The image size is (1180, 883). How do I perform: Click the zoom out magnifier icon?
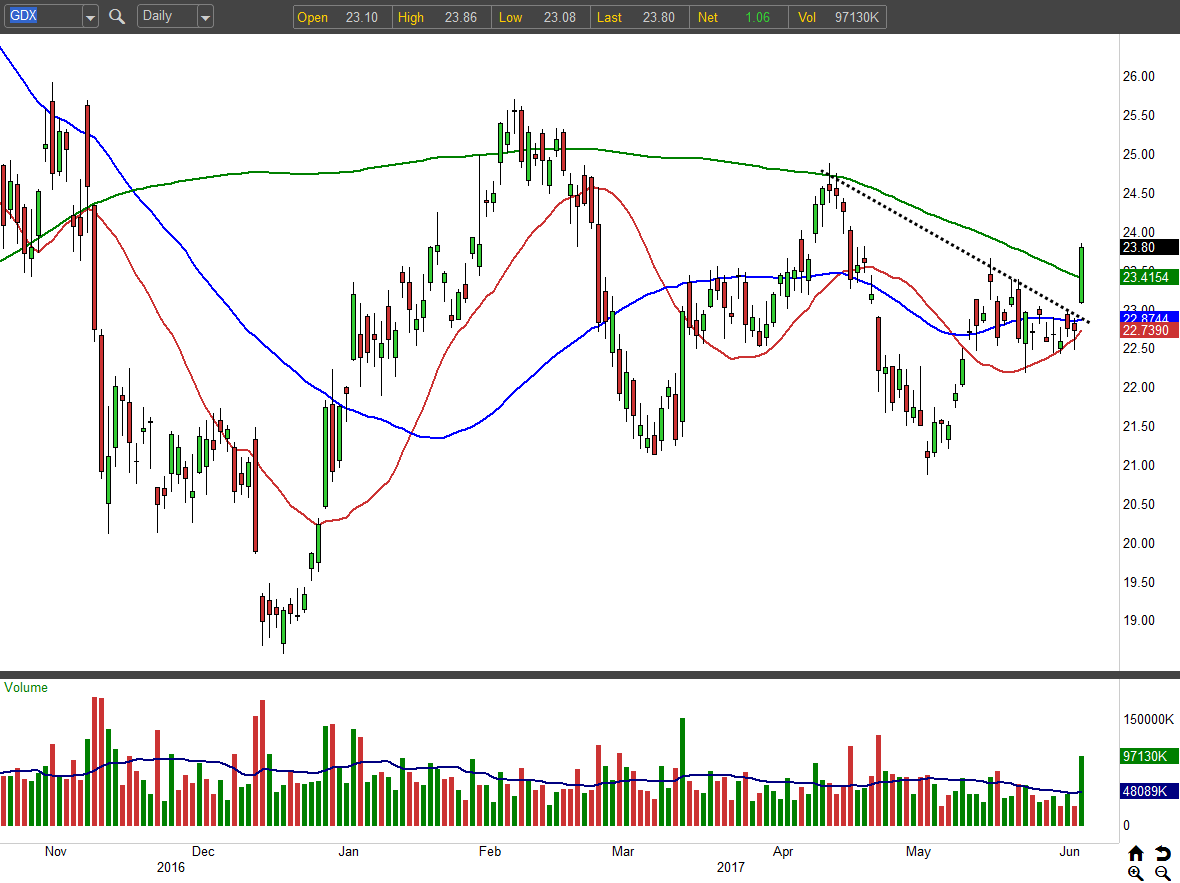tap(1163, 873)
